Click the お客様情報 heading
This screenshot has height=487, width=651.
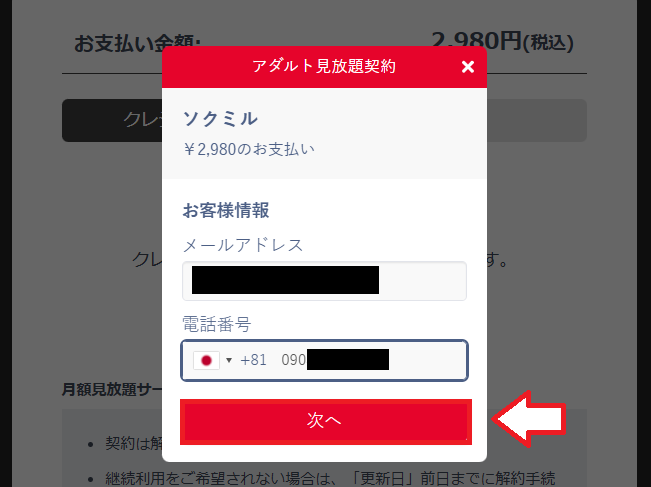point(226,210)
